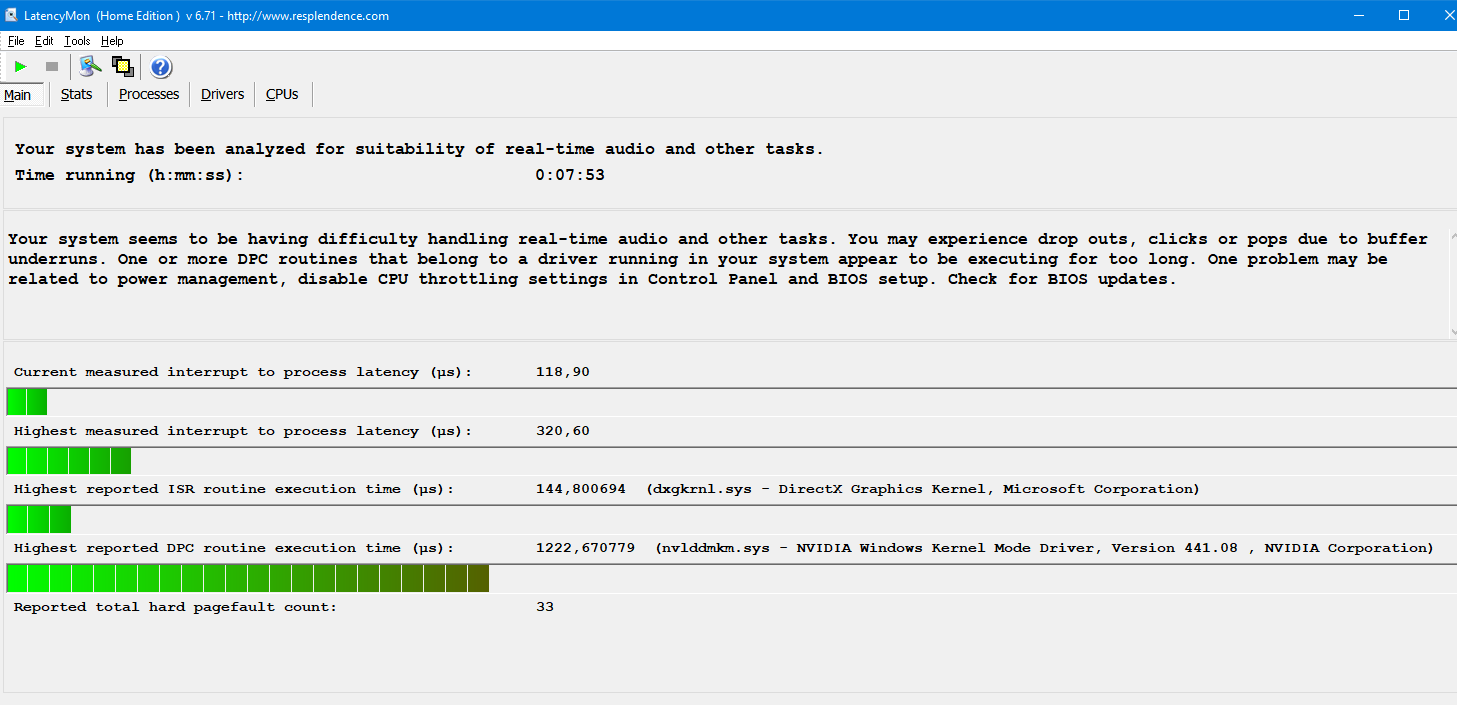Open options via the computer toolbar icon

point(91,67)
